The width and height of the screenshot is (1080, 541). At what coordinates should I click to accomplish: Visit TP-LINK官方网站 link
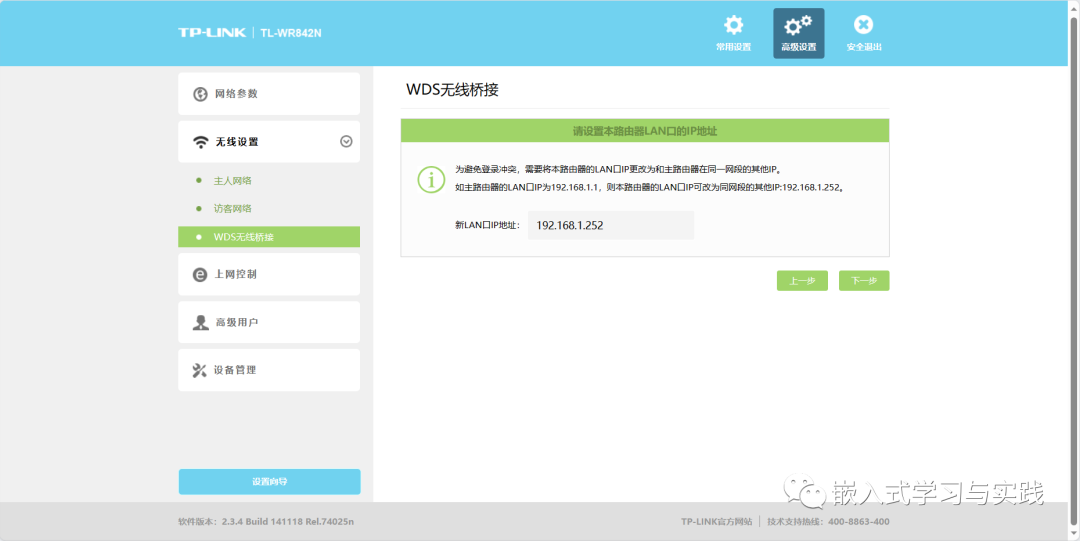click(x=716, y=522)
